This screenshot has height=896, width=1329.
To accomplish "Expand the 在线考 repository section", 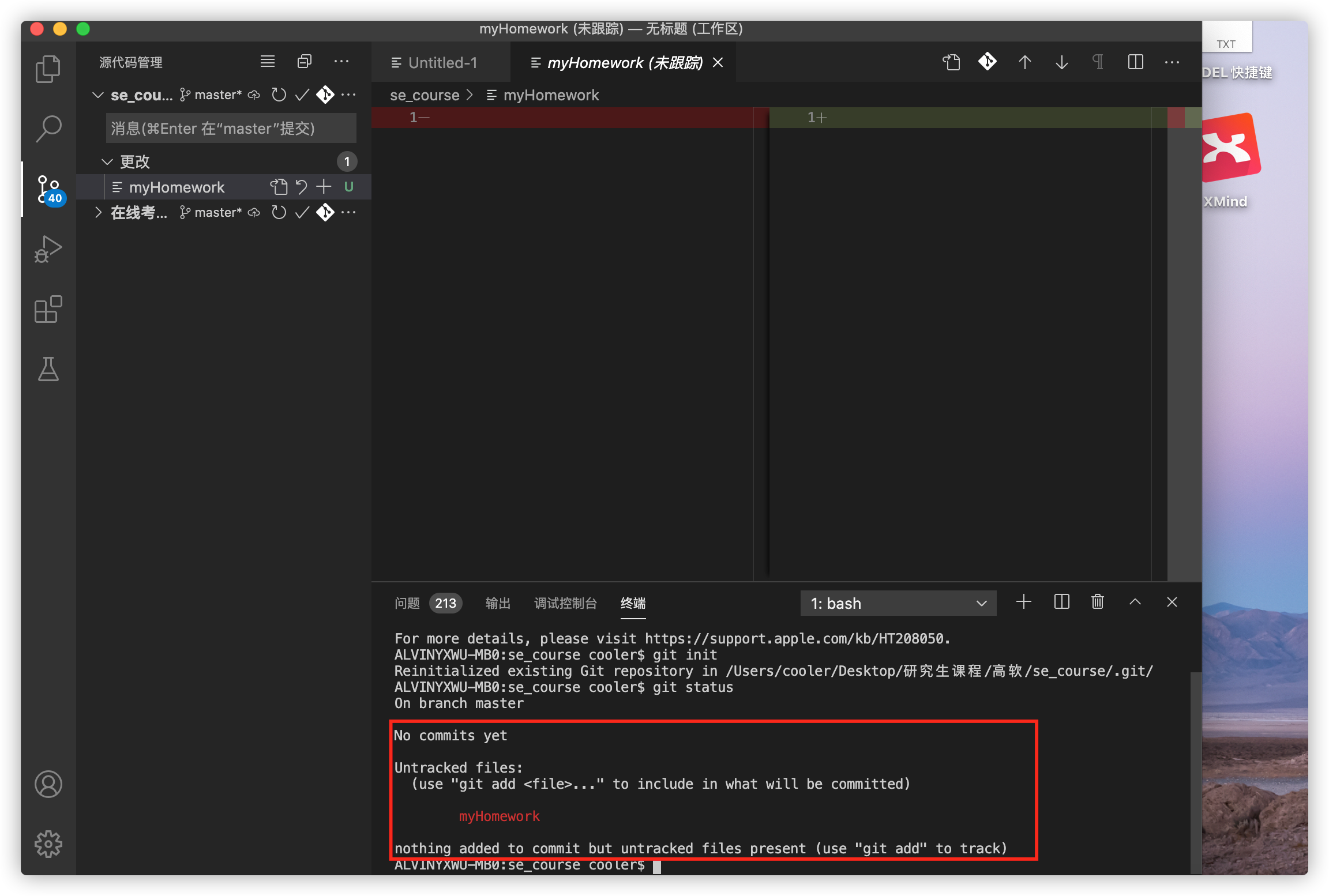I will coord(98,213).
